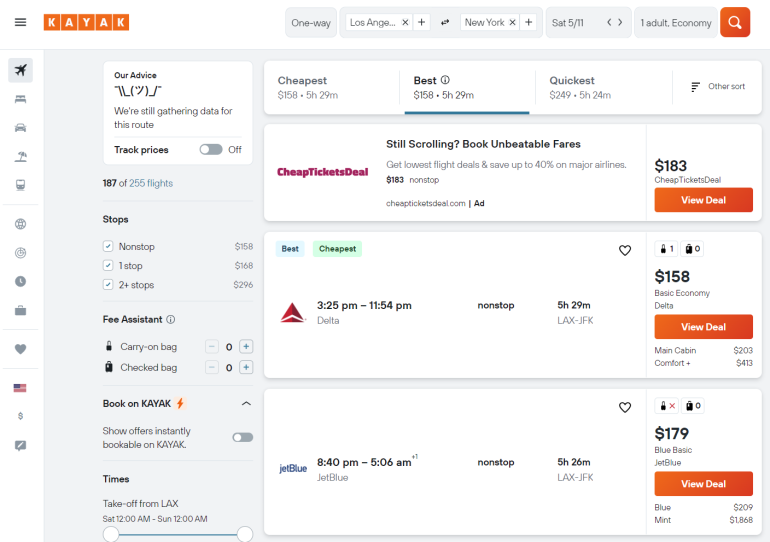Select the Stays bed icon in sidebar
The height and width of the screenshot is (542, 770).
point(20,99)
